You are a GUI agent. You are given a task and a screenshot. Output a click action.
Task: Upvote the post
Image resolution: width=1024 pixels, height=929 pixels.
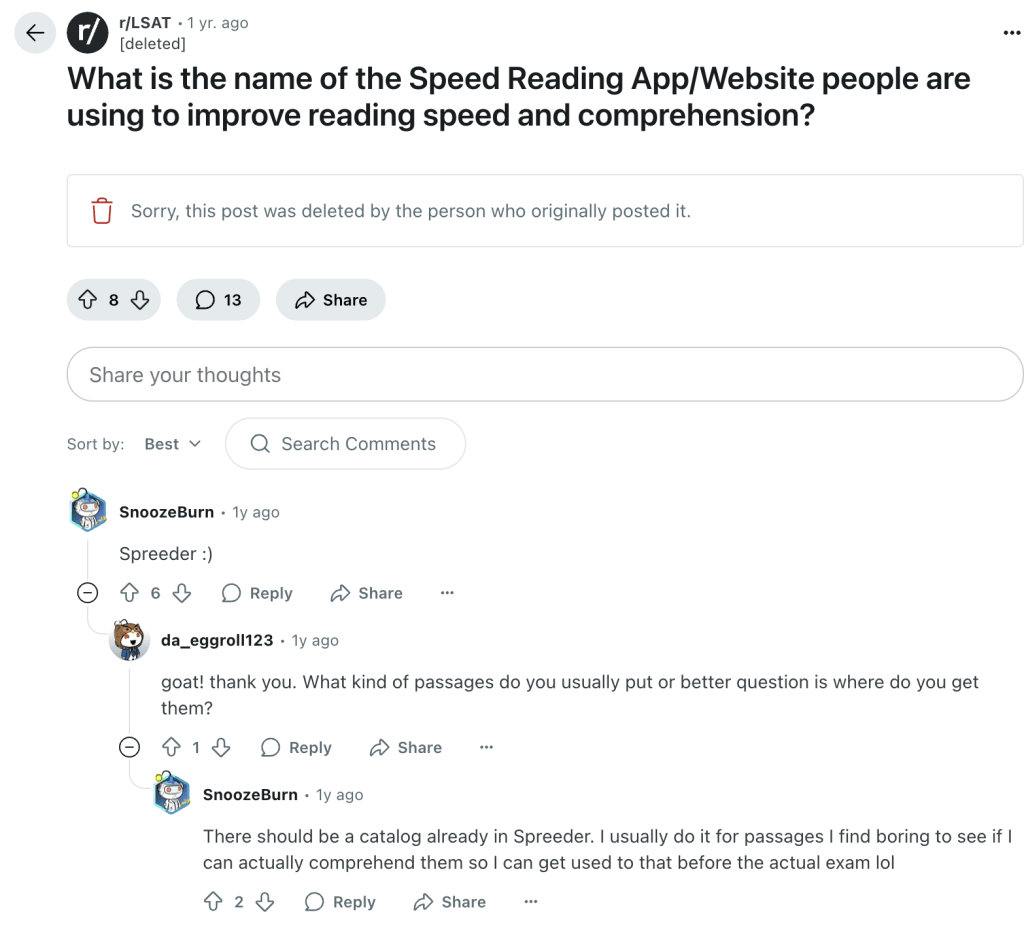coord(88,299)
